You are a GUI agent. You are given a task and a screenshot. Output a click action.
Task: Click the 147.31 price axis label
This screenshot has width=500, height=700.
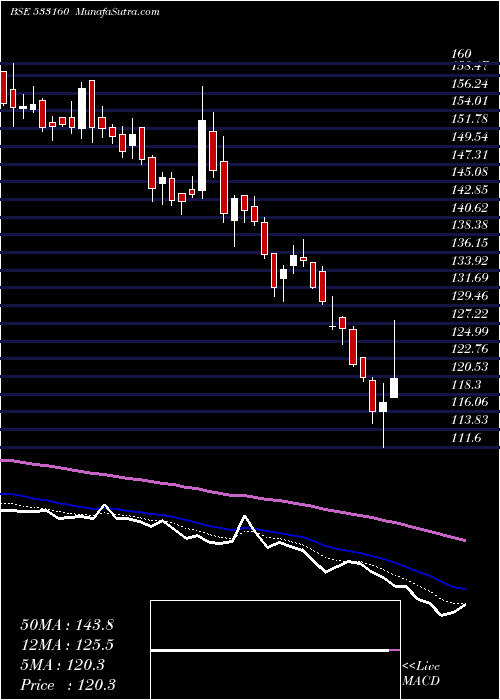470,154
